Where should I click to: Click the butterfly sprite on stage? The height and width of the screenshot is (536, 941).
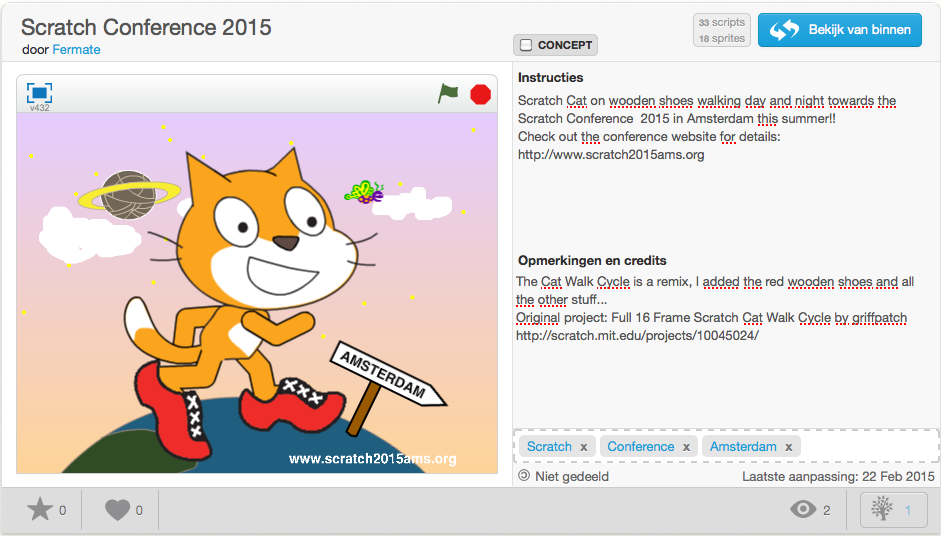pyautogui.click(x=364, y=192)
